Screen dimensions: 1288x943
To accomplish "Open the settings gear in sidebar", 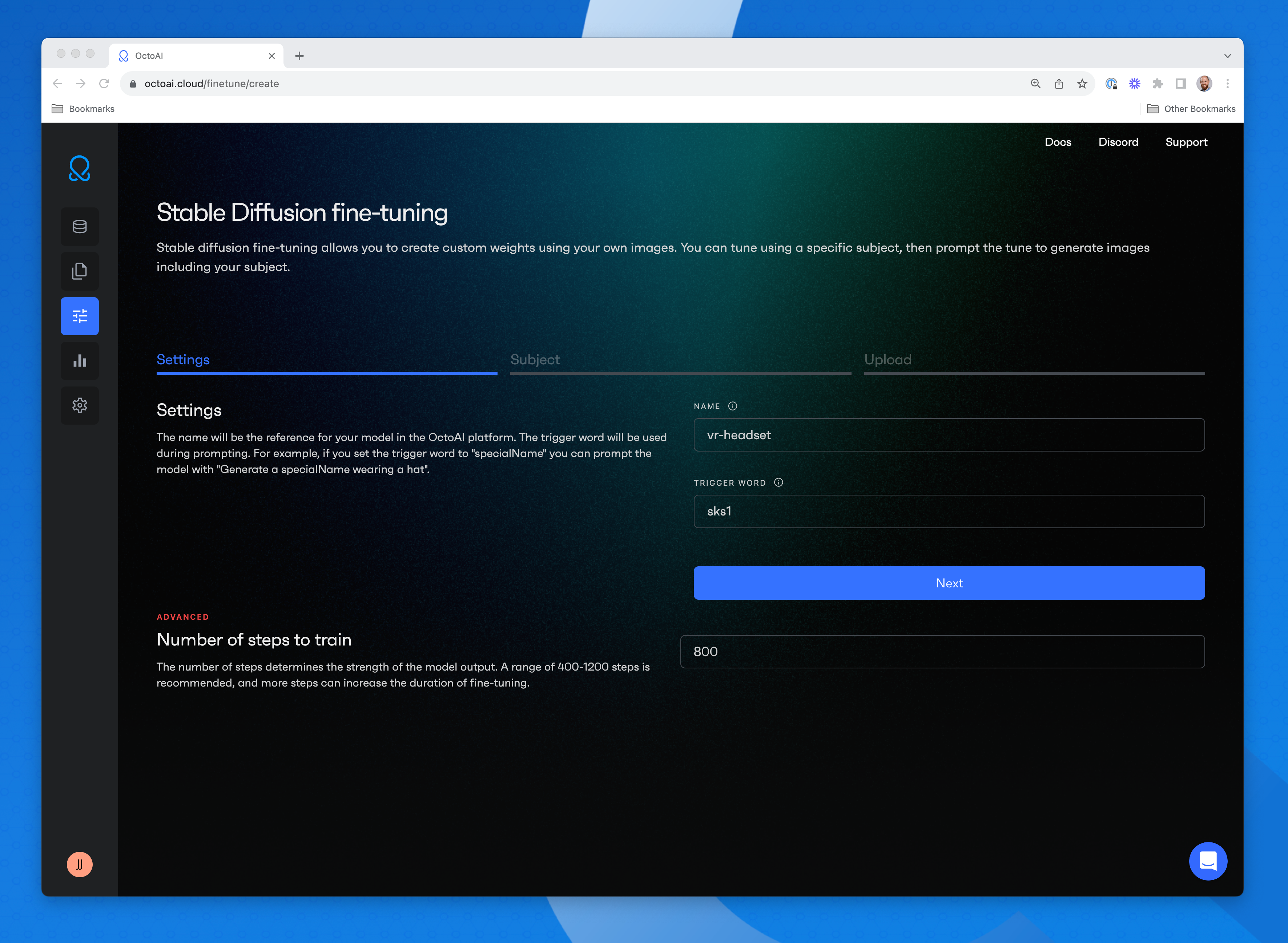I will point(79,405).
